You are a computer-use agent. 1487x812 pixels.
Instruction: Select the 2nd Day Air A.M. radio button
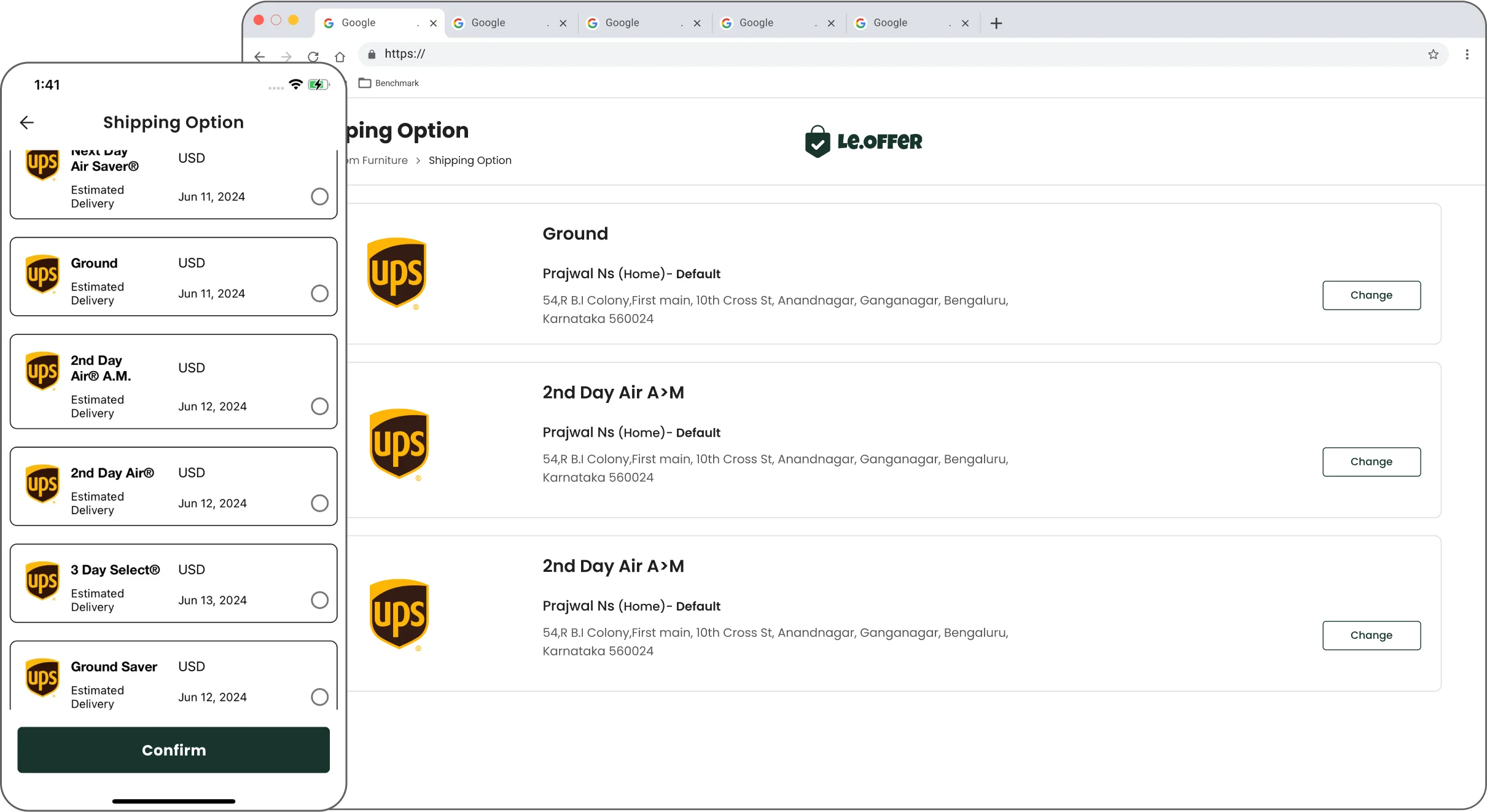(319, 406)
